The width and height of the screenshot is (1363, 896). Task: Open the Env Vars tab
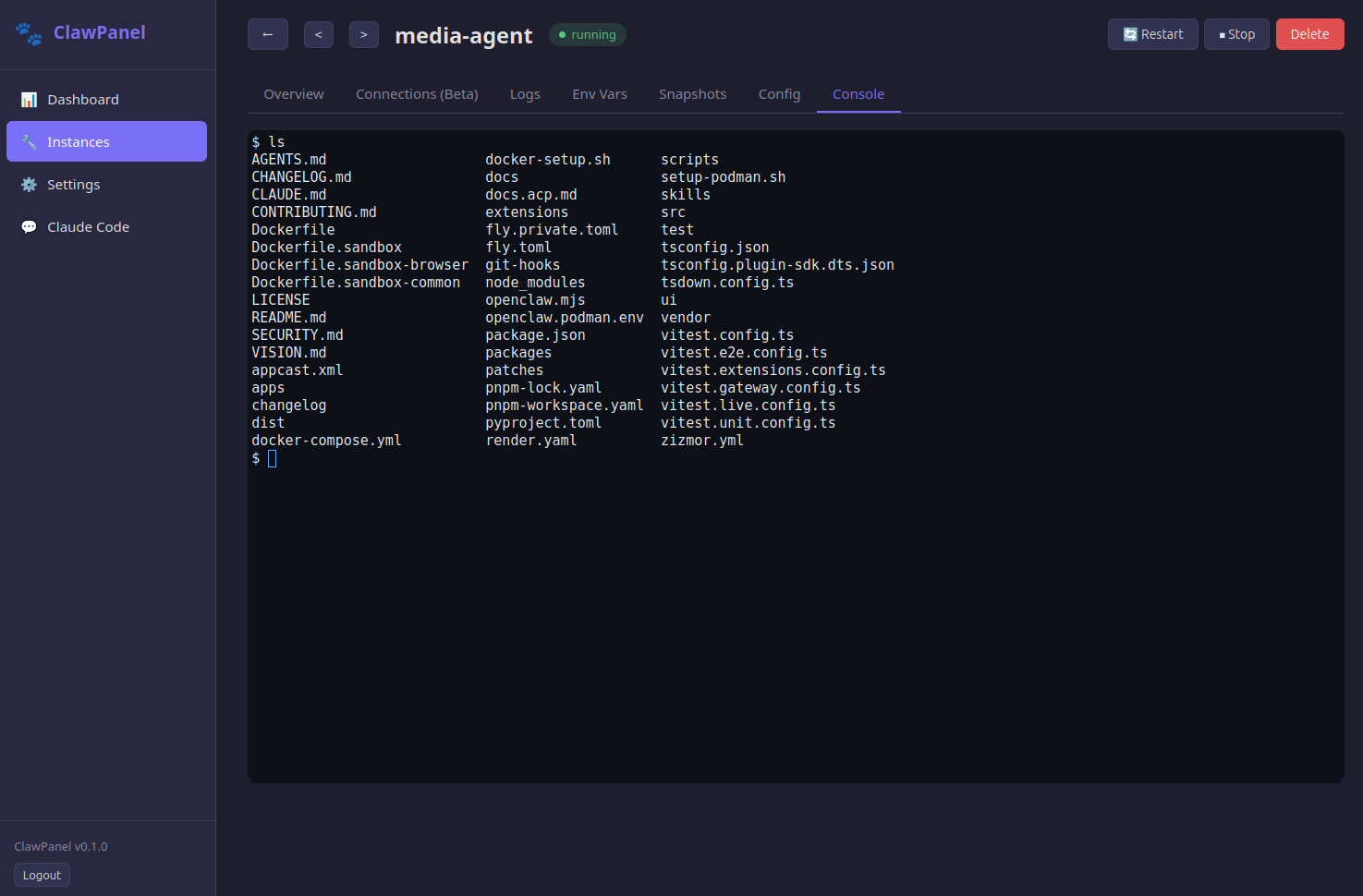[x=599, y=93]
